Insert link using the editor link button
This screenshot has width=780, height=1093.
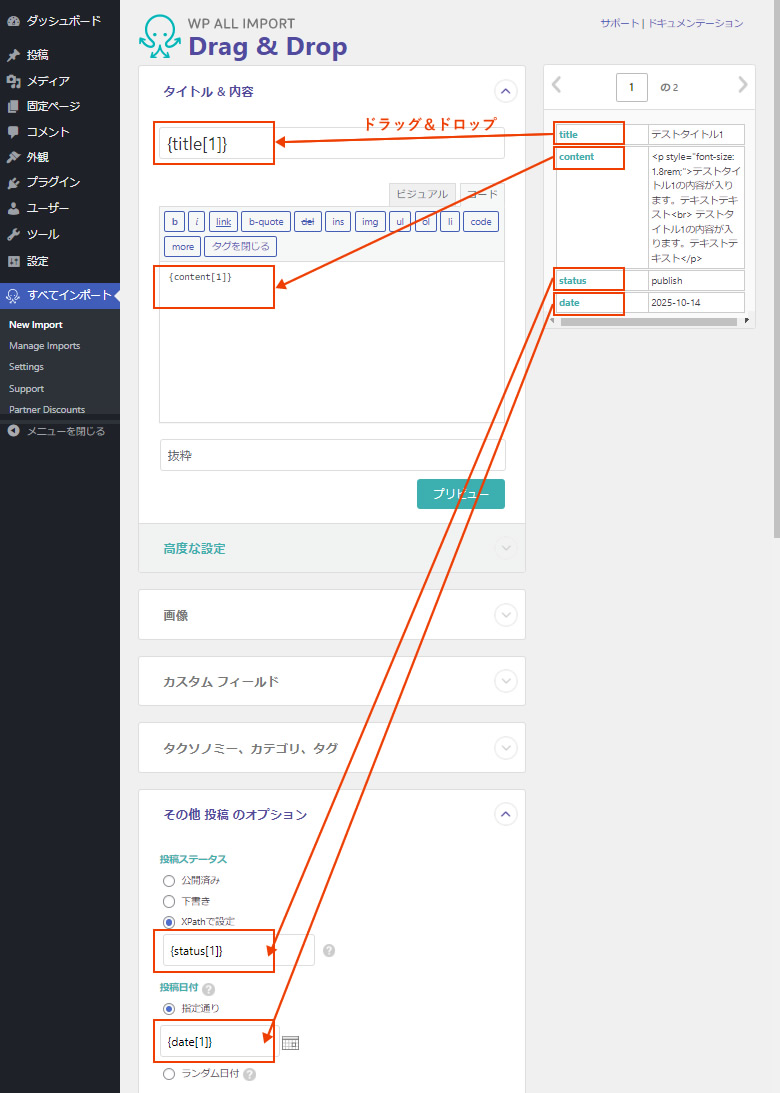pyautogui.click(x=223, y=222)
